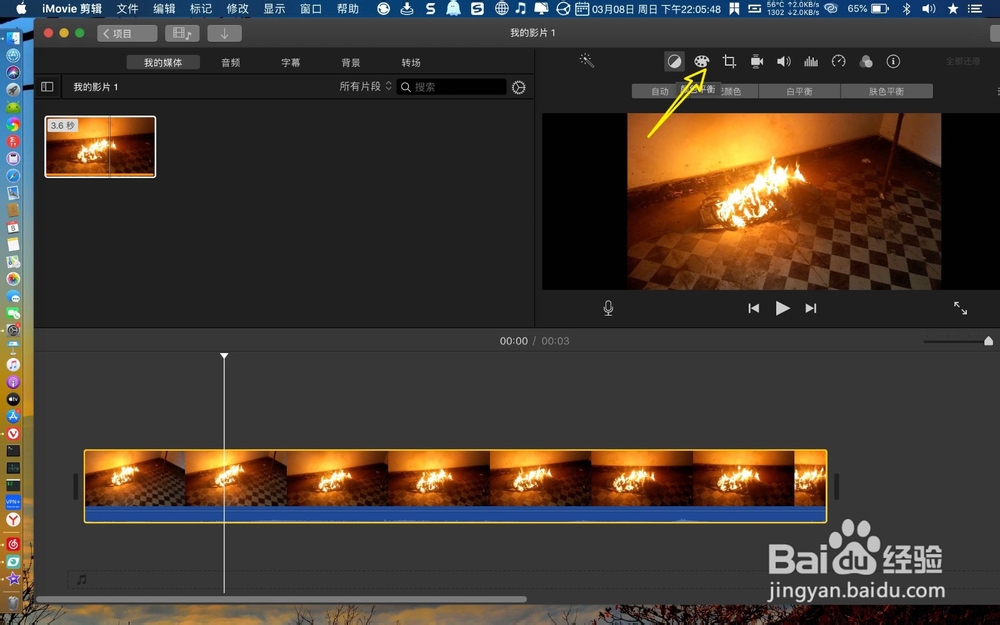Open the 编辑 menu
1000x625 pixels.
tap(164, 9)
